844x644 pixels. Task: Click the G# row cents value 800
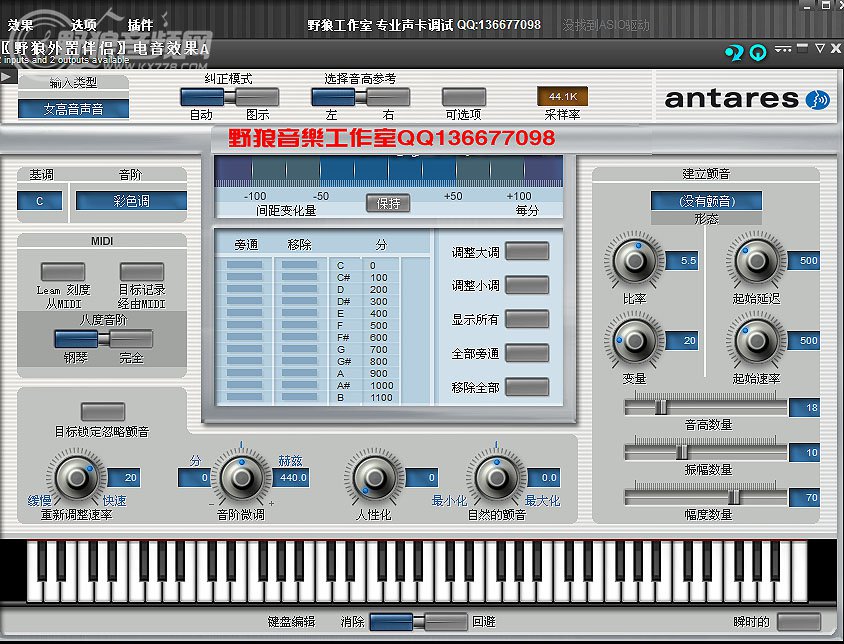[378, 361]
